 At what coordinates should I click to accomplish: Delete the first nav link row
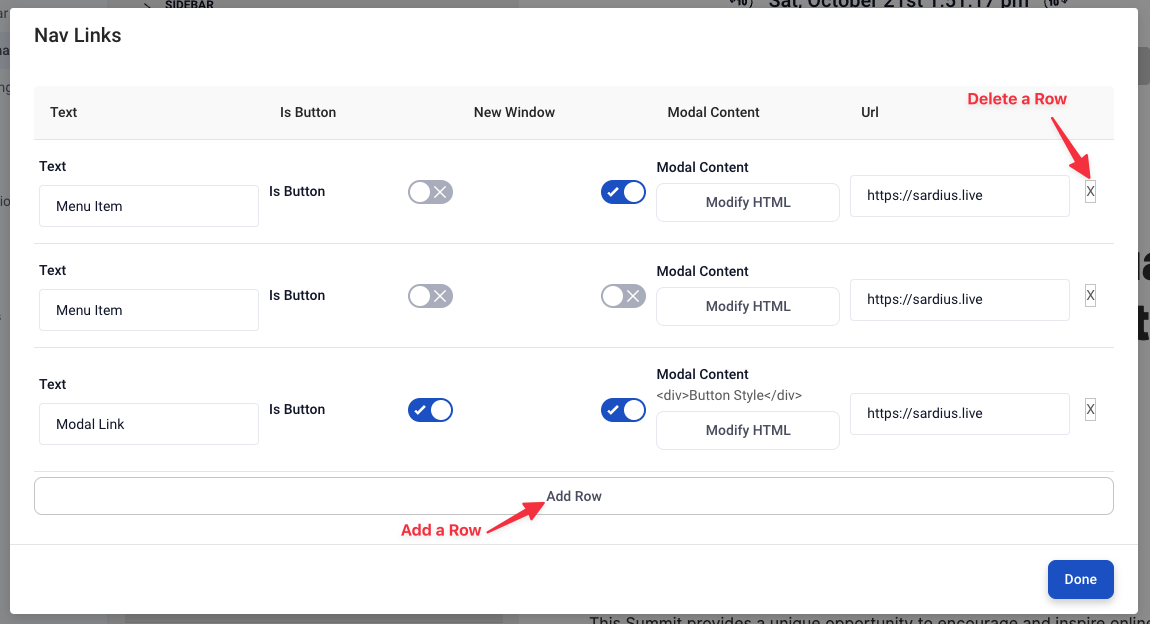[1090, 191]
